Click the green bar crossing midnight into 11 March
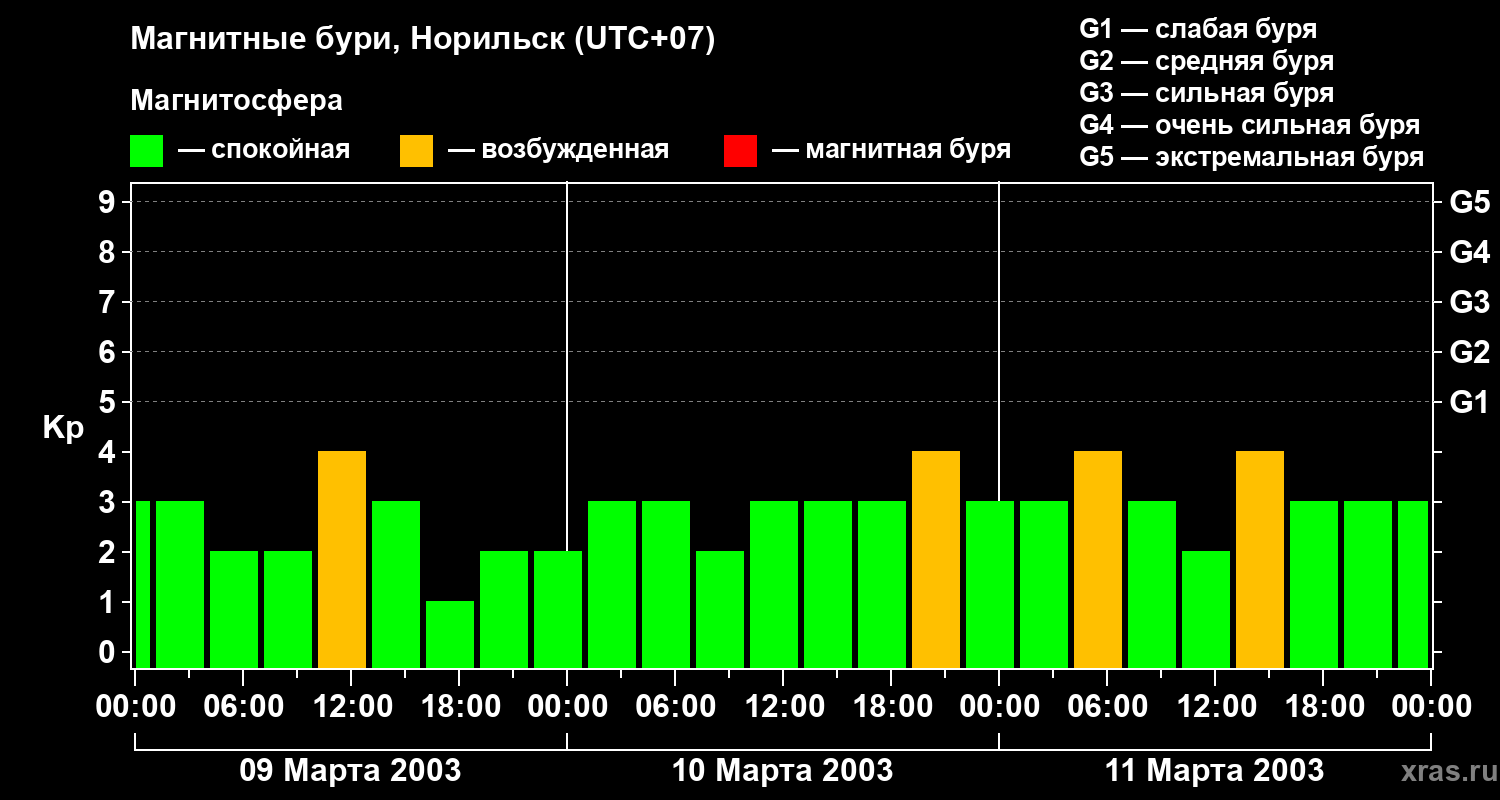The height and width of the screenshot is (800, 1500). point(990,585)
